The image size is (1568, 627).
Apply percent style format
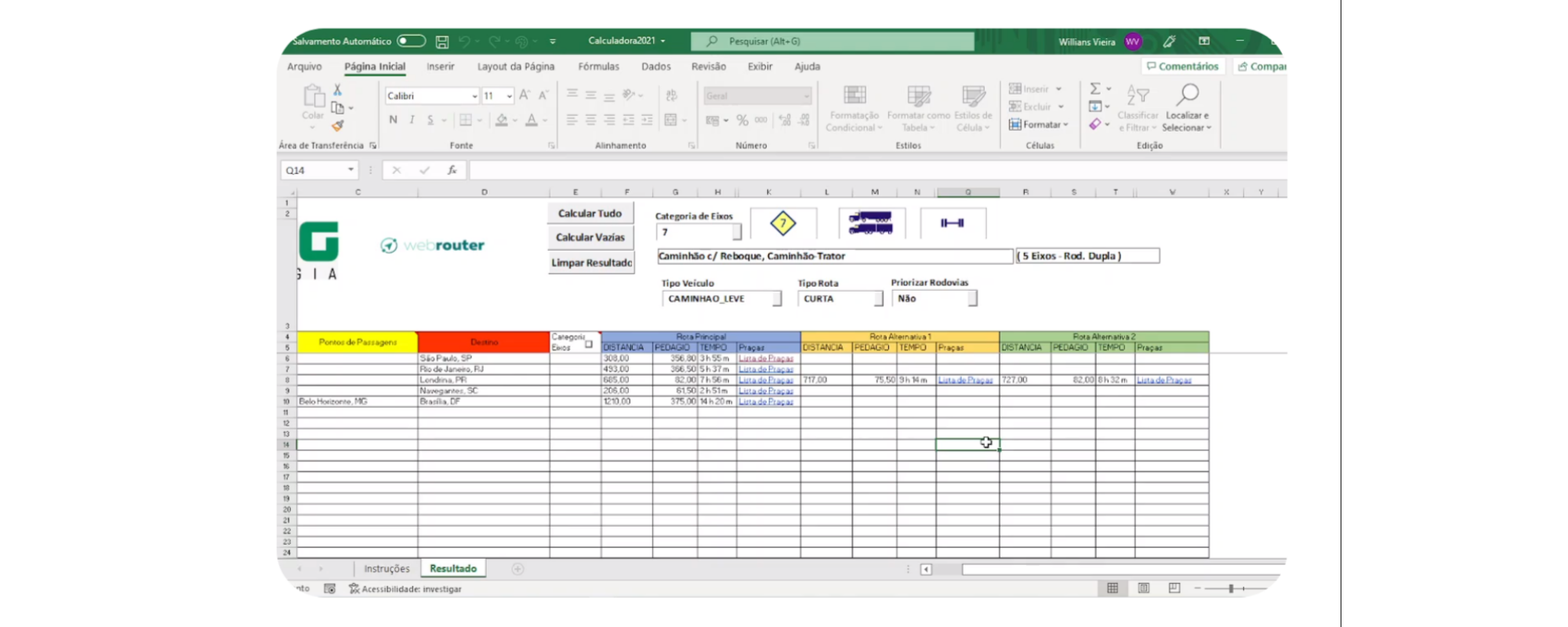(x=742, y=120)
